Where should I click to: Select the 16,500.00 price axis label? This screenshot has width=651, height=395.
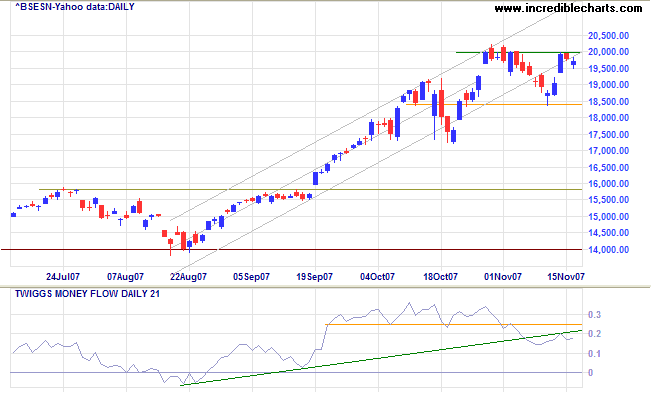608,167
